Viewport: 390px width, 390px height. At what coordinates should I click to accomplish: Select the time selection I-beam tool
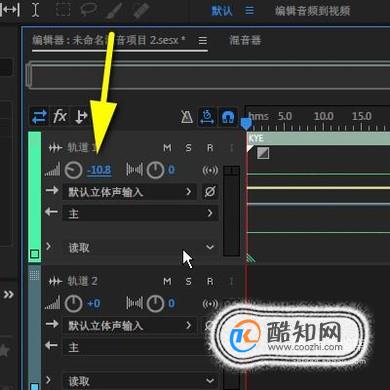point(35,10)
